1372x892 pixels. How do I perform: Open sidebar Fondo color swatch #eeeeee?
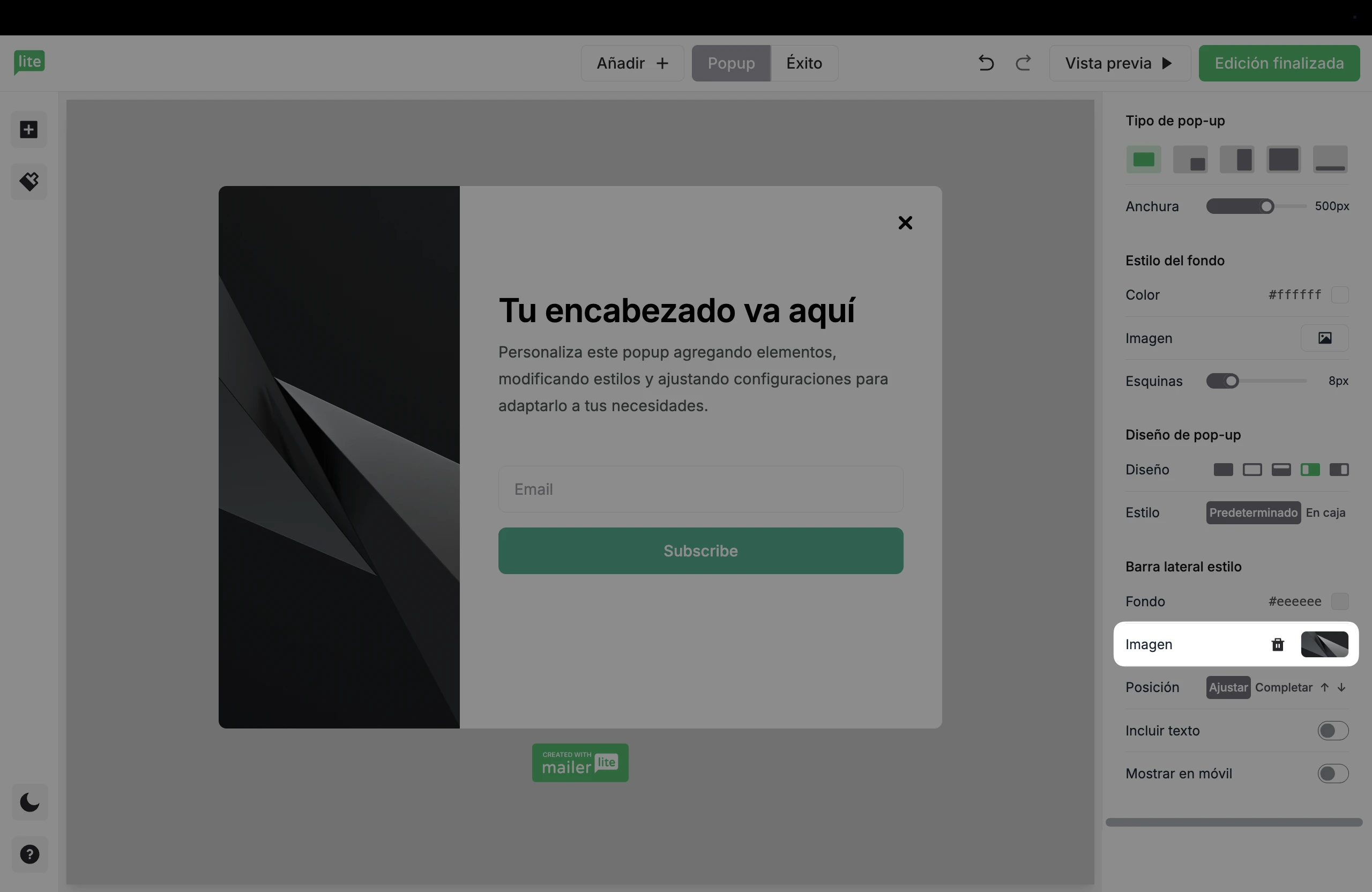1340,601
